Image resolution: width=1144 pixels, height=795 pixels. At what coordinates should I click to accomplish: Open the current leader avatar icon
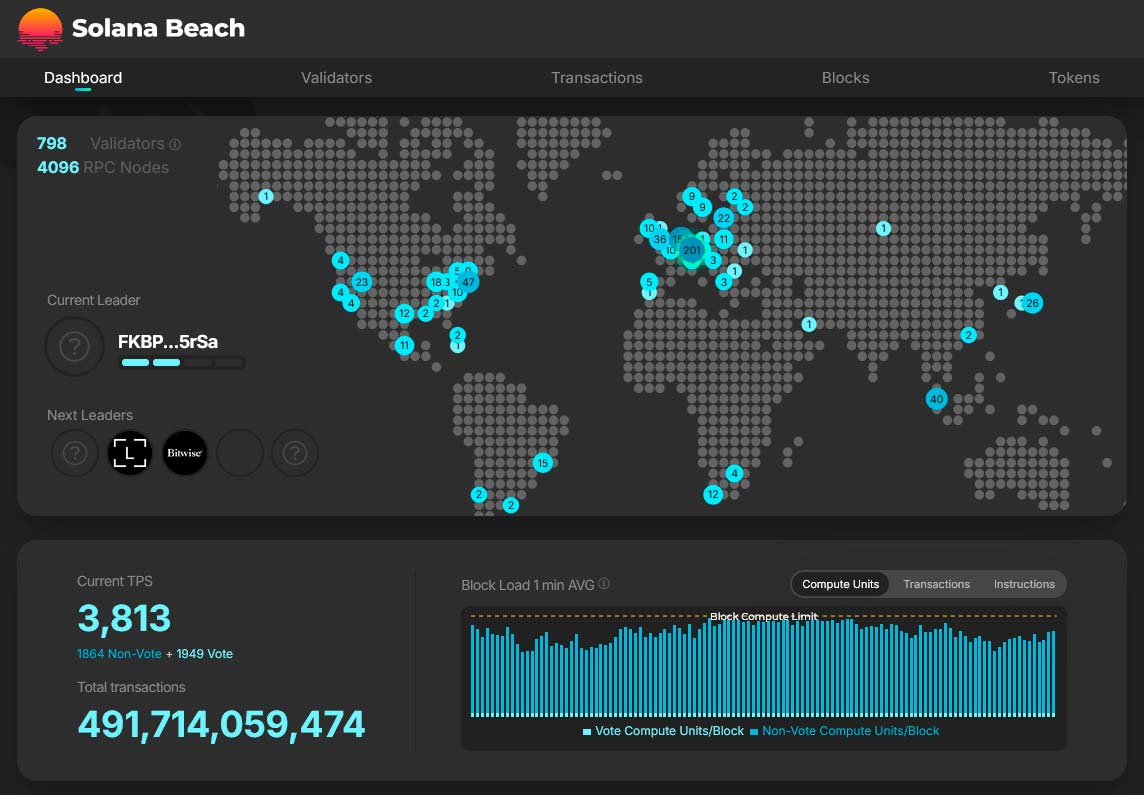74,346
